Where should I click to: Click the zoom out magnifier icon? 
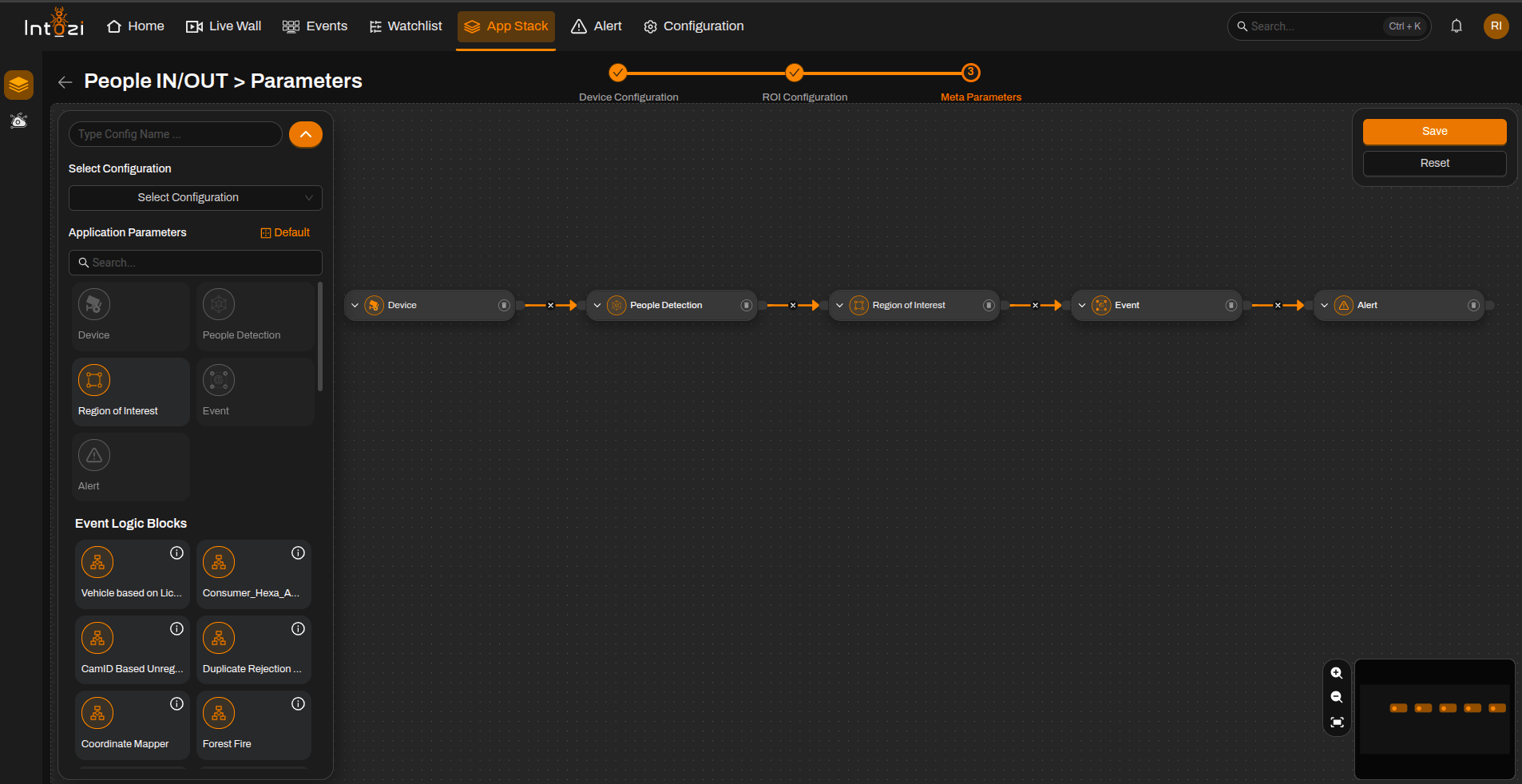[x=1337, y=697]
